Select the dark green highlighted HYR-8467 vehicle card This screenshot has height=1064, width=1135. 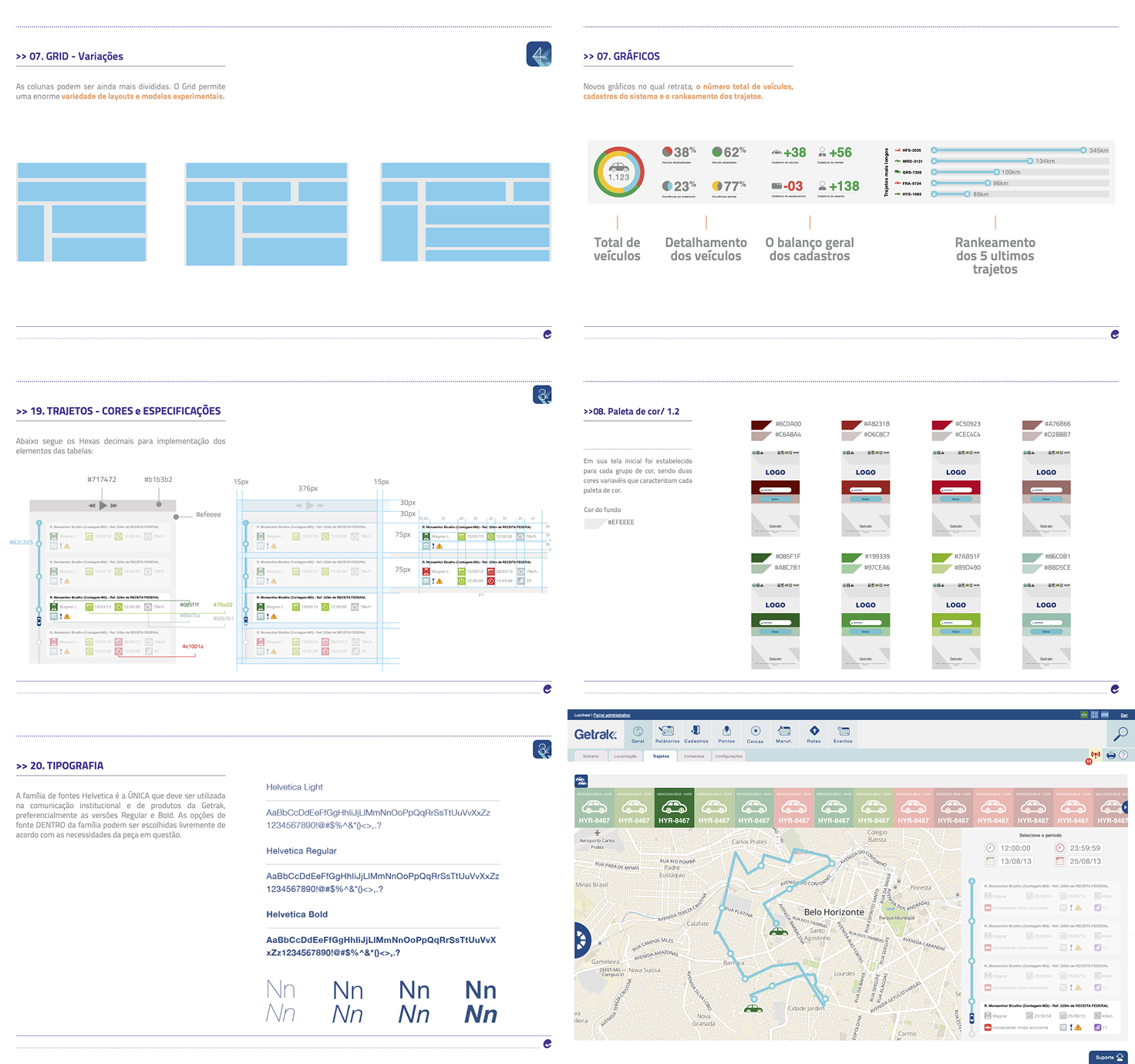(674, 807)
